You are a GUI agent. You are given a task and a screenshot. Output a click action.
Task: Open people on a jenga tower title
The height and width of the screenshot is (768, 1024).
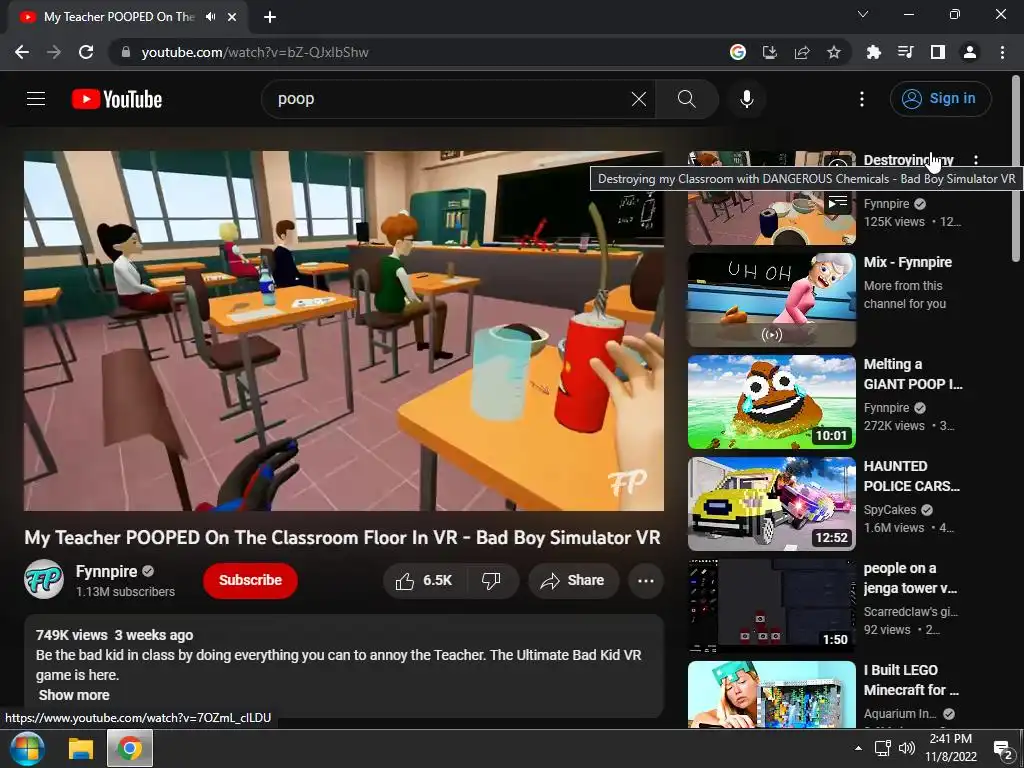(x=910, y=578)
